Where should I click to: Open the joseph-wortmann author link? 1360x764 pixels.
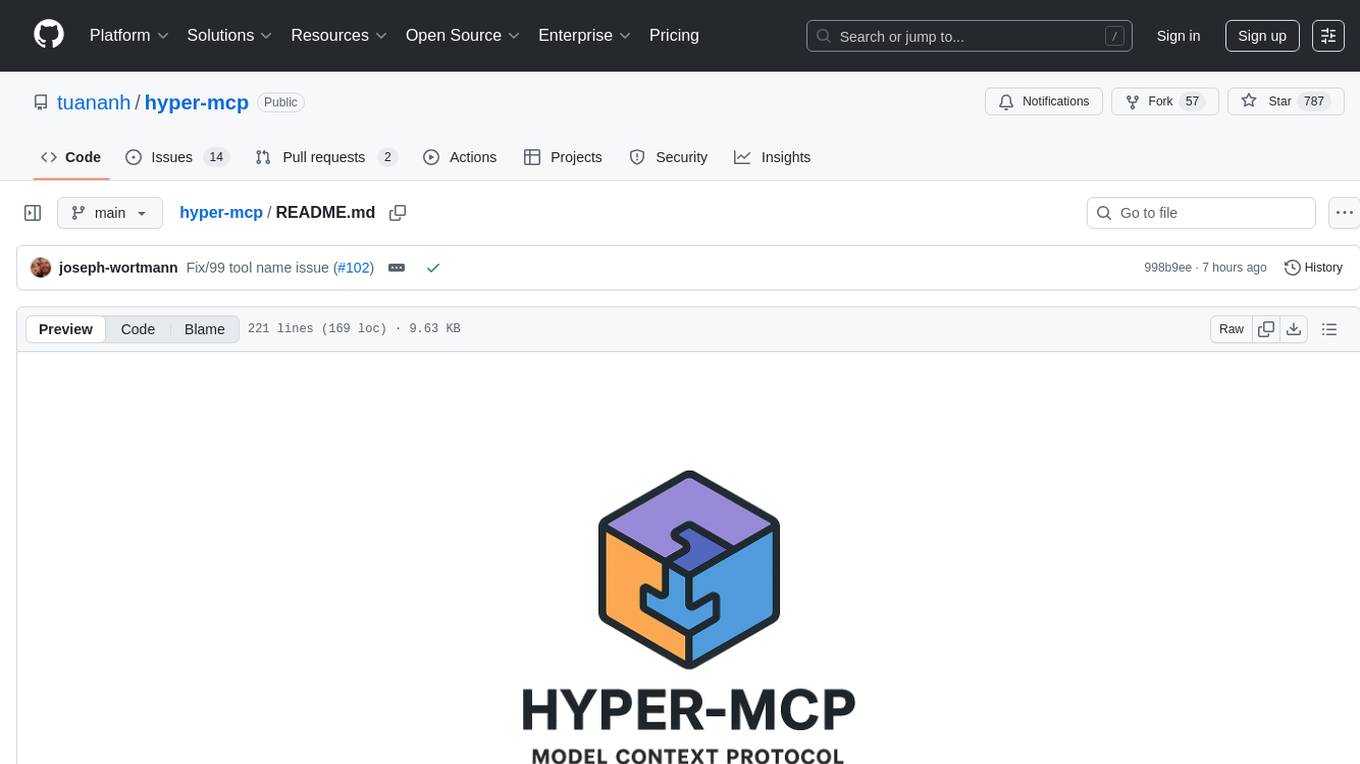tap(118, 268)
